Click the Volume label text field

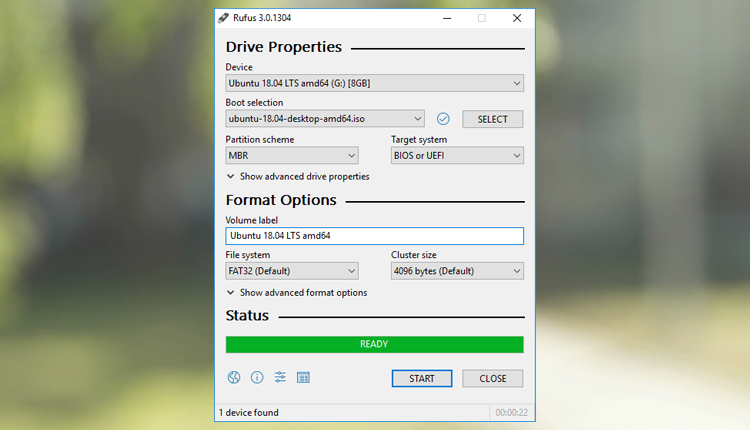(x=375, y=236)
